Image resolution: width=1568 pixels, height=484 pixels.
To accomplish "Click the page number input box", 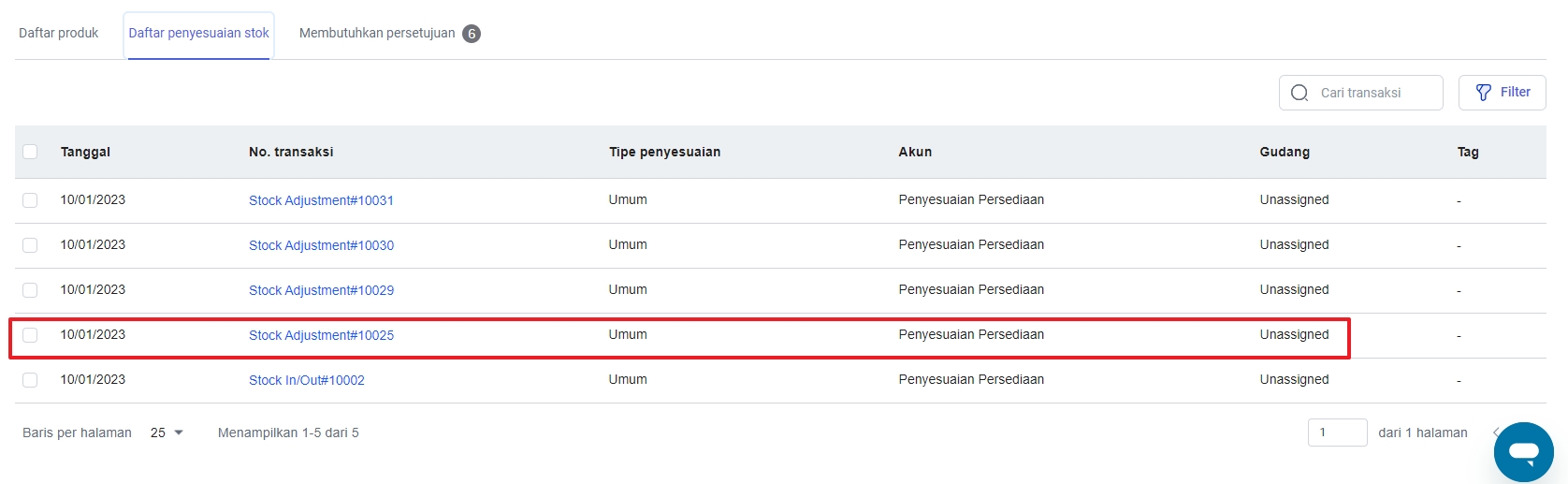I will (x=1337, y=433).
